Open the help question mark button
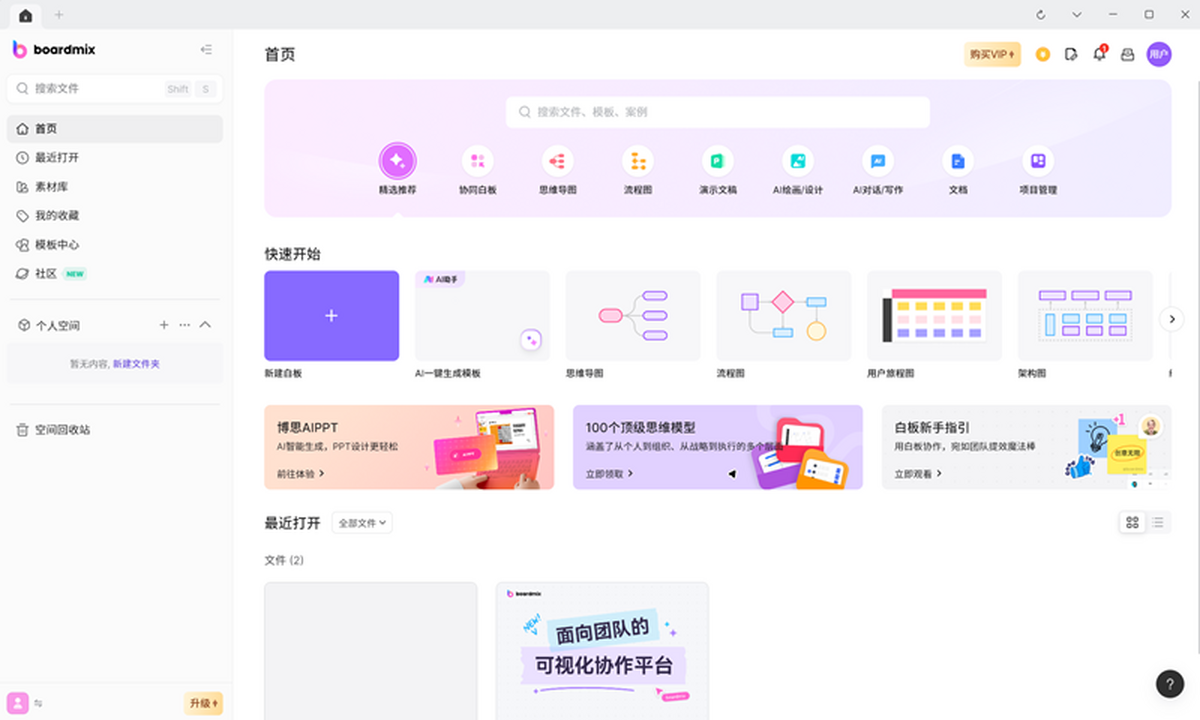 [1170, 683]
